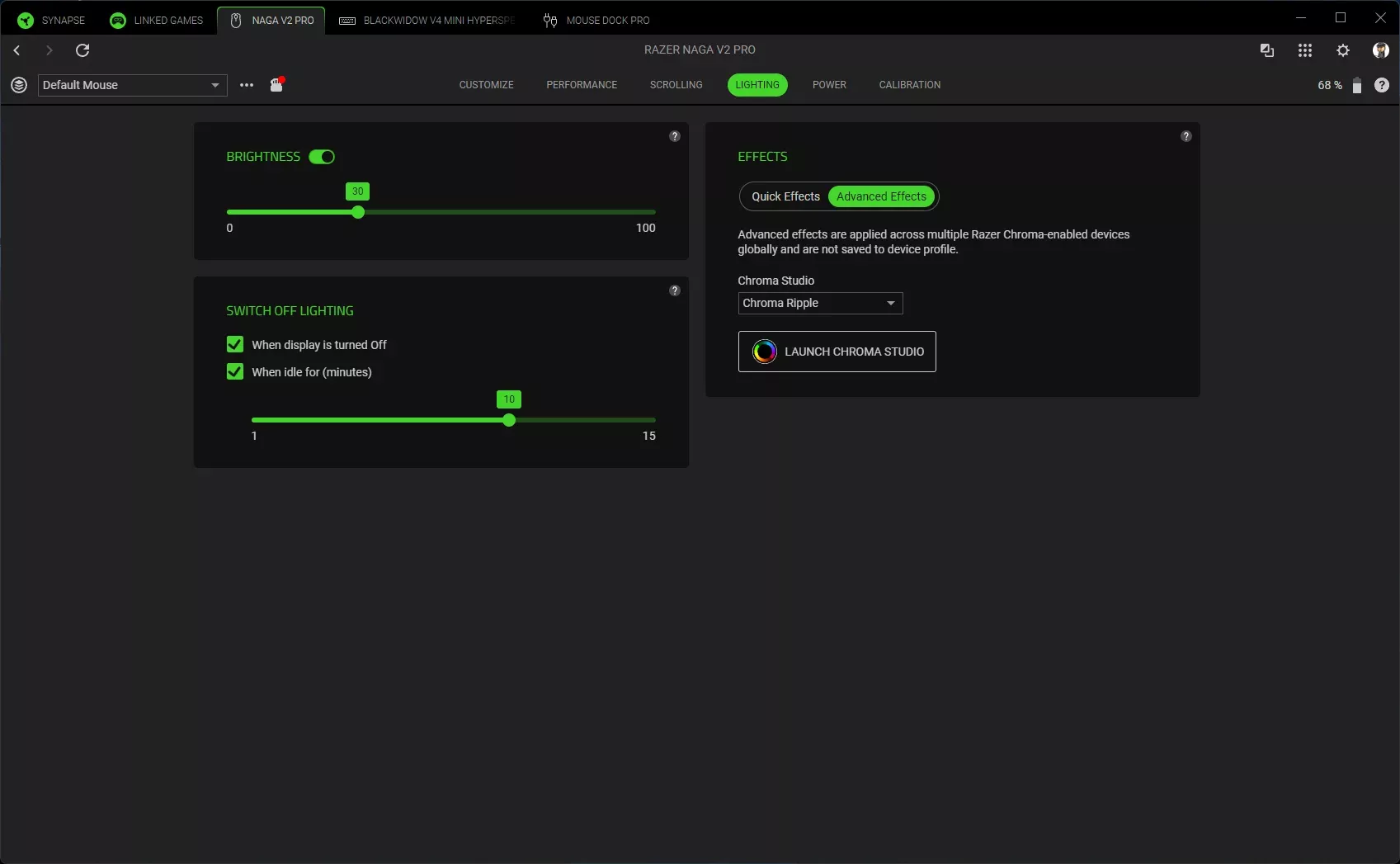Switch to the Linked Games tab
The height and width of the screenshot is (864, 1400).
point(157,21)
